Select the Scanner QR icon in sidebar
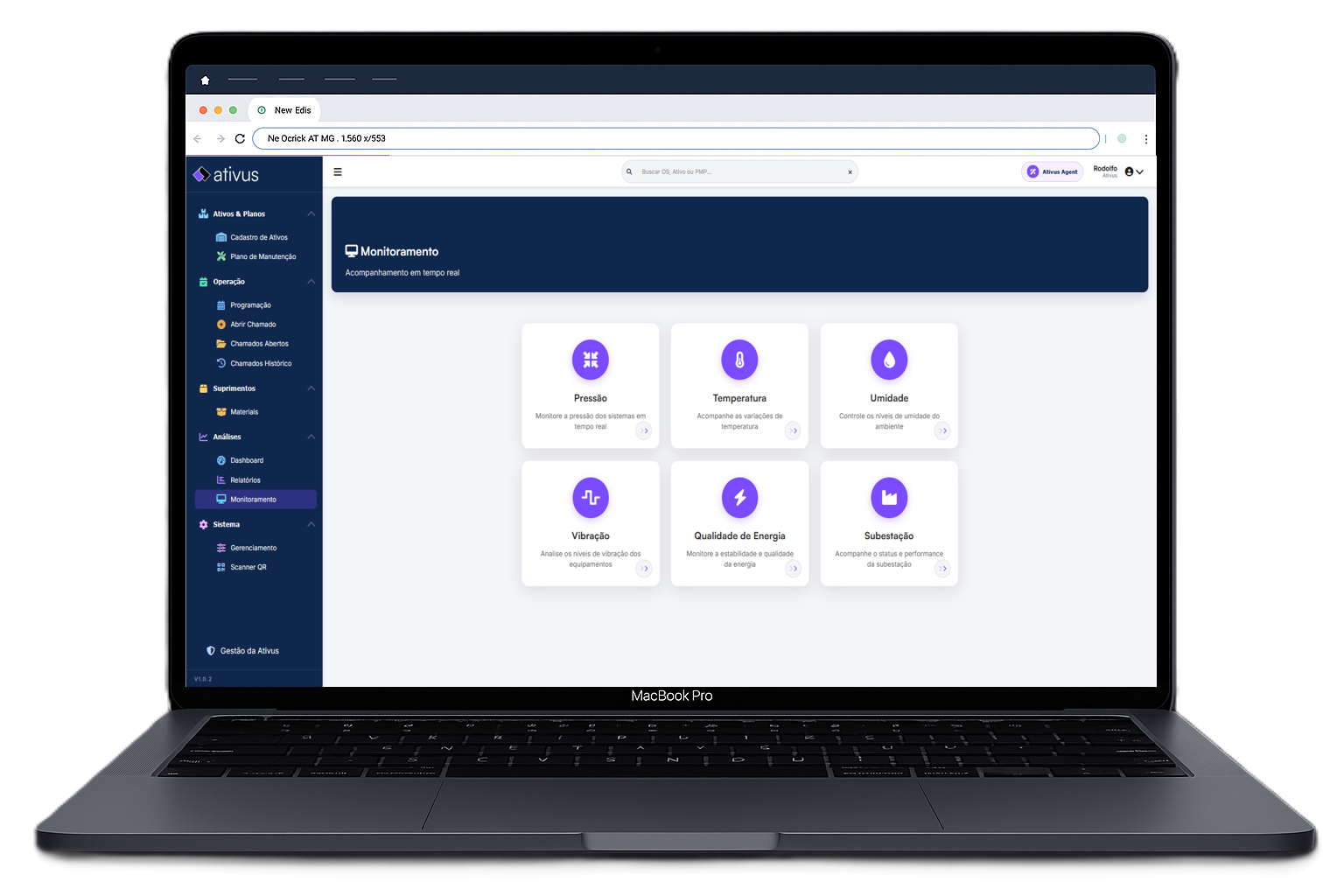Screen dimensions: 1344x896 pos(220,567)
